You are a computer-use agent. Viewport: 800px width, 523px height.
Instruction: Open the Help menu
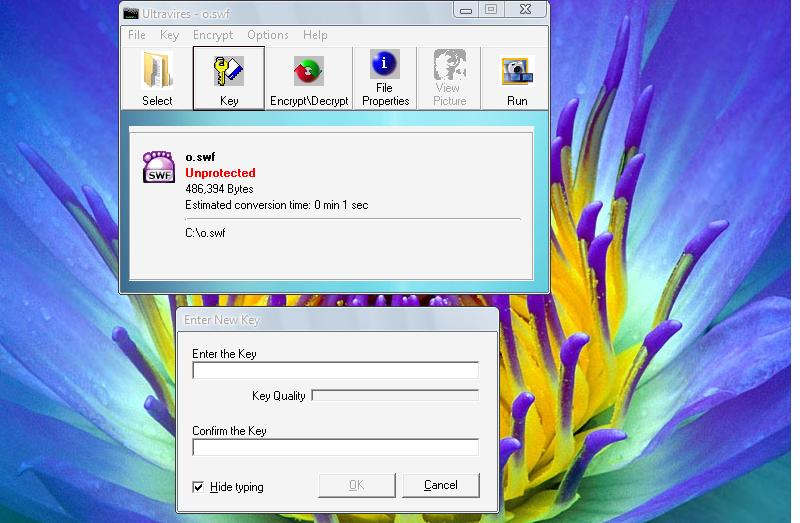(315, 35)
